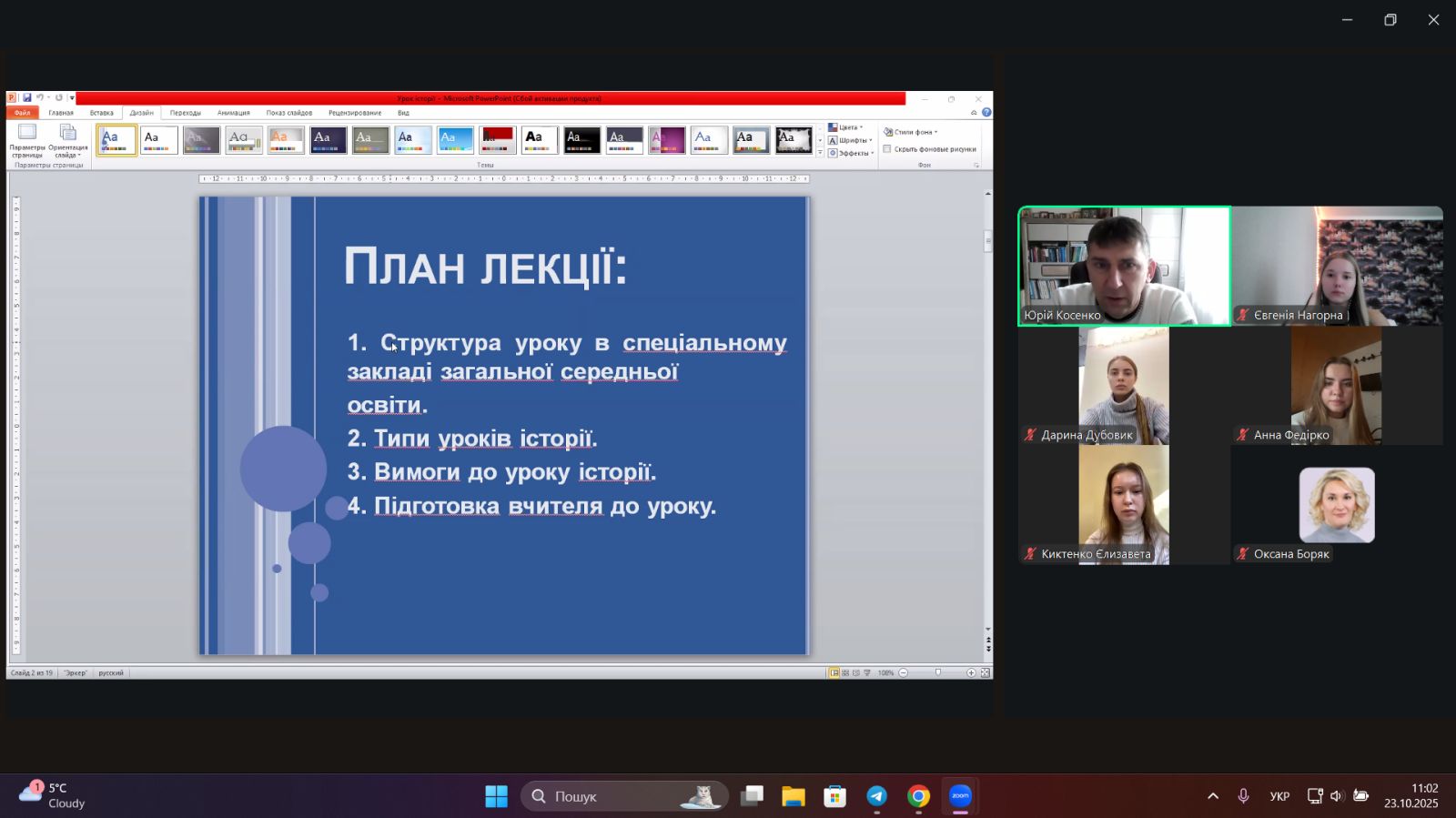Open Telegram from the taskbar

click(876, 796)
